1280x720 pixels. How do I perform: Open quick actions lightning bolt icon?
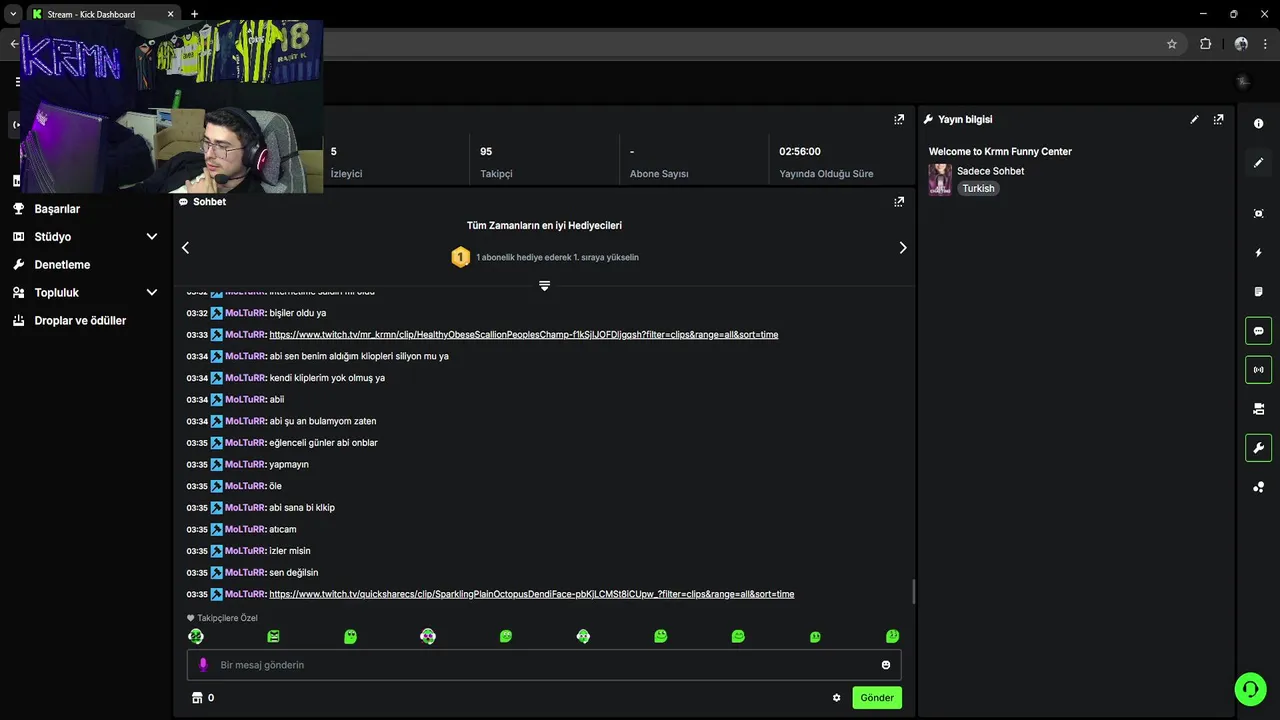(1258, 253)
